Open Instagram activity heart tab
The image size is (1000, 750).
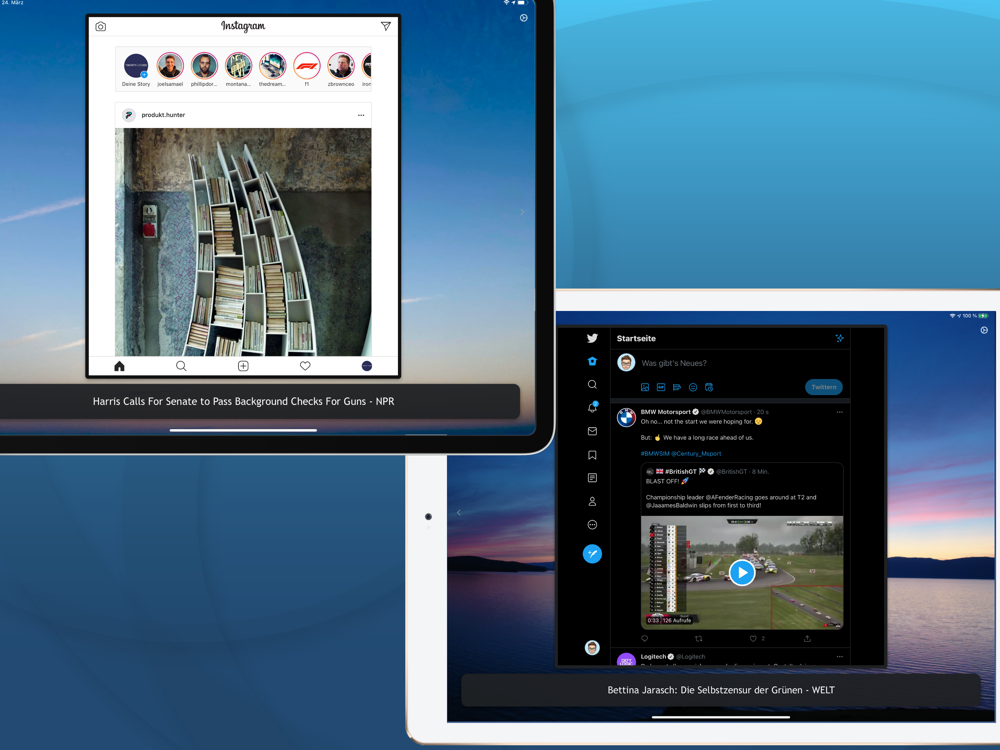coord(305,366)
